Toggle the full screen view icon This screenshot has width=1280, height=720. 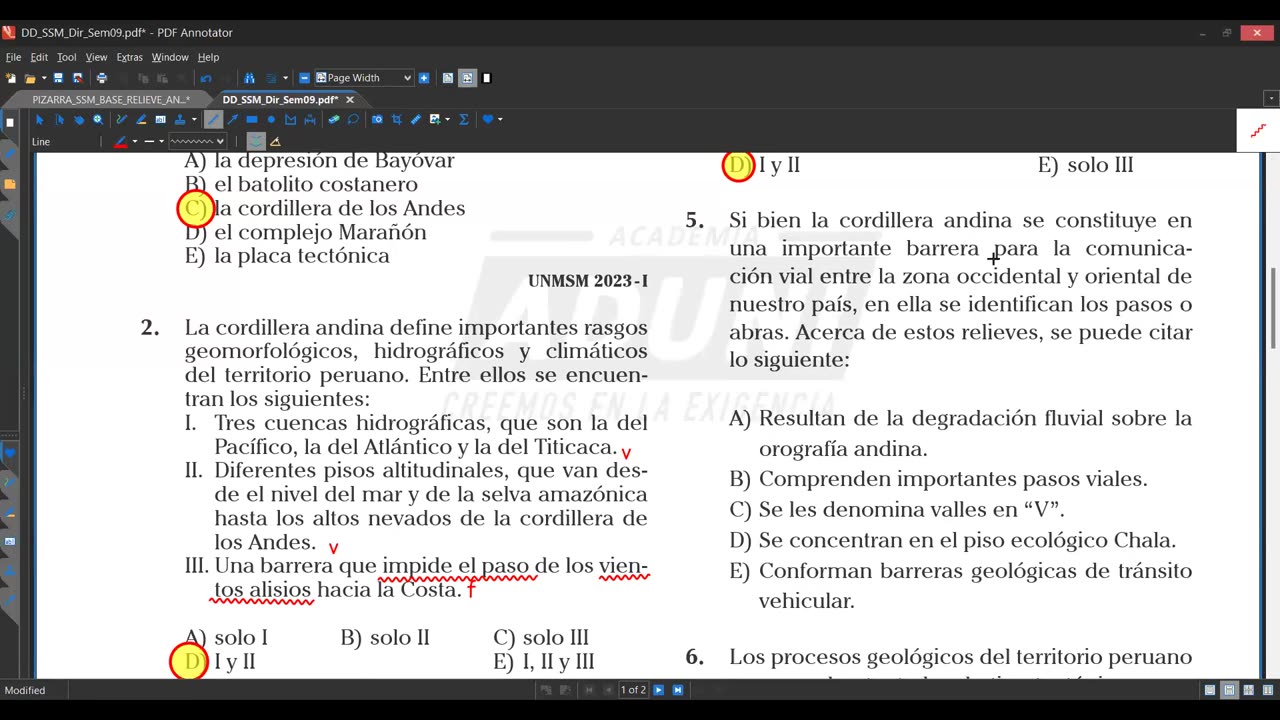(486, 78)
